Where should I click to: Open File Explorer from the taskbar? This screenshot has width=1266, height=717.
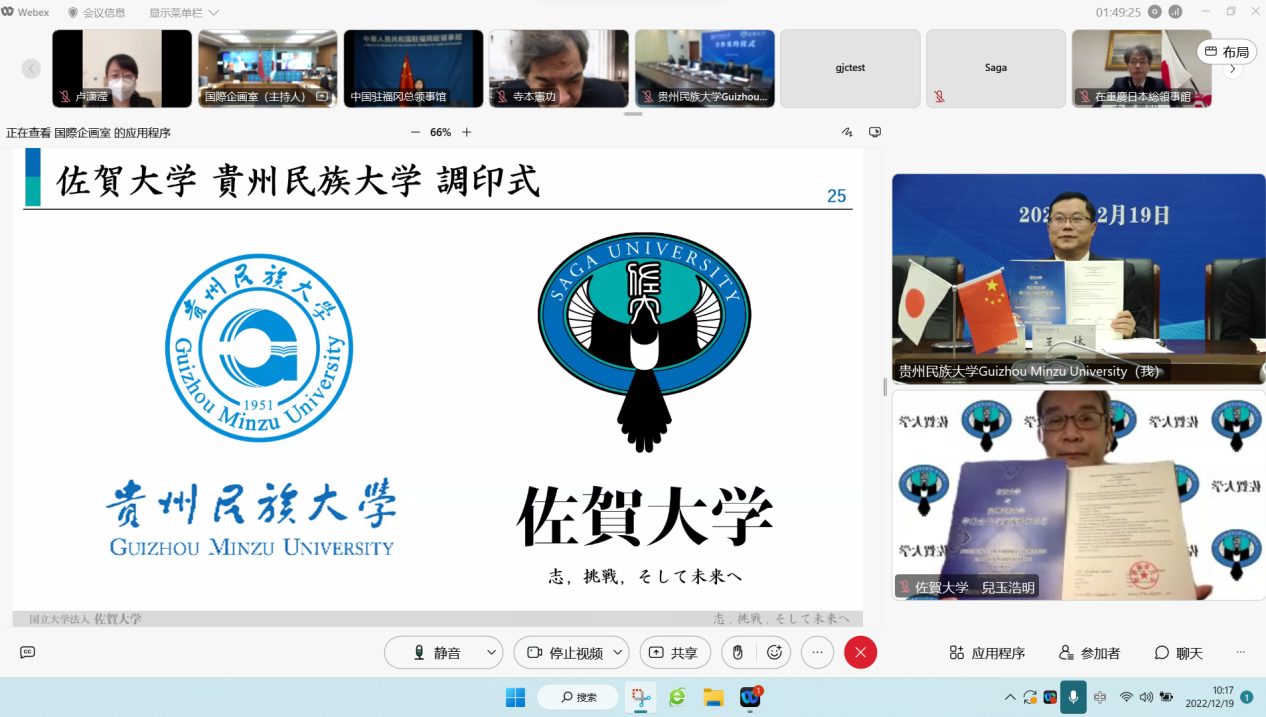[x=713, y=697]
